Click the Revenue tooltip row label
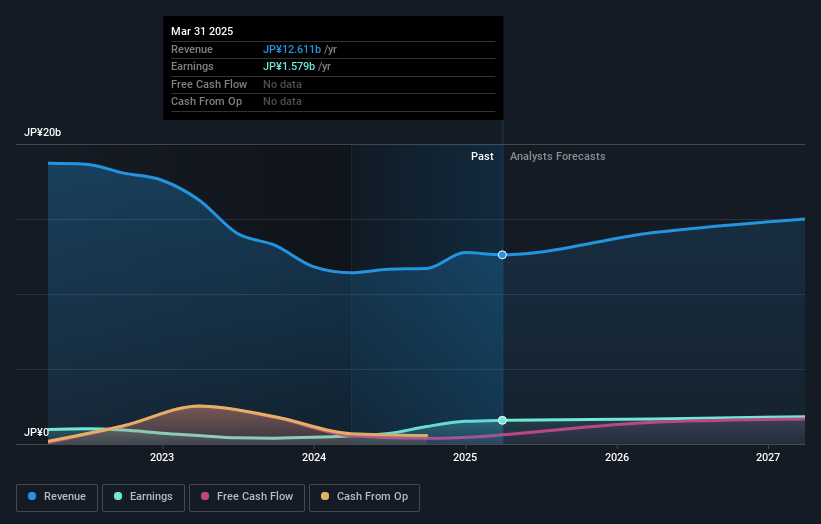The width and height of the screenshot is (821, 524). [x=192, y=49]
